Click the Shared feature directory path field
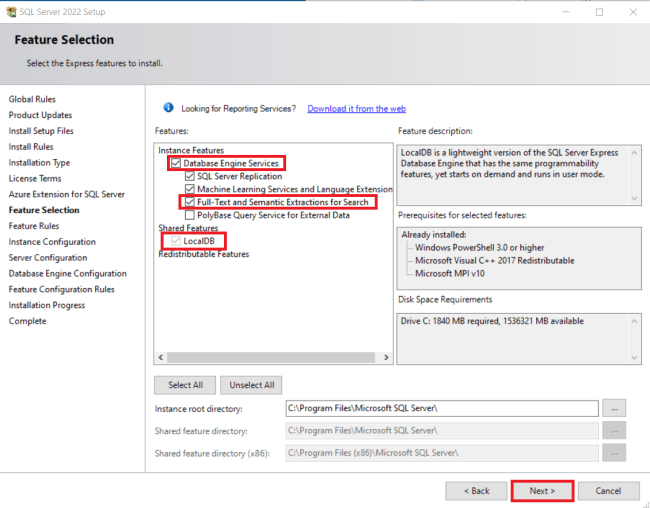The height and width of the screenshot is (508, 650). coord(442,431)
